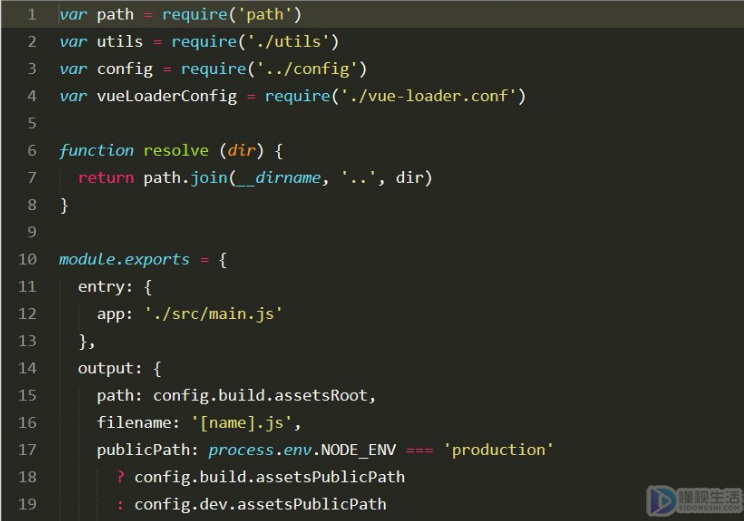This screenshot has width=744, height=521.
Task: Click line number 13 in the gutter
Action: [x=27, y=341]
